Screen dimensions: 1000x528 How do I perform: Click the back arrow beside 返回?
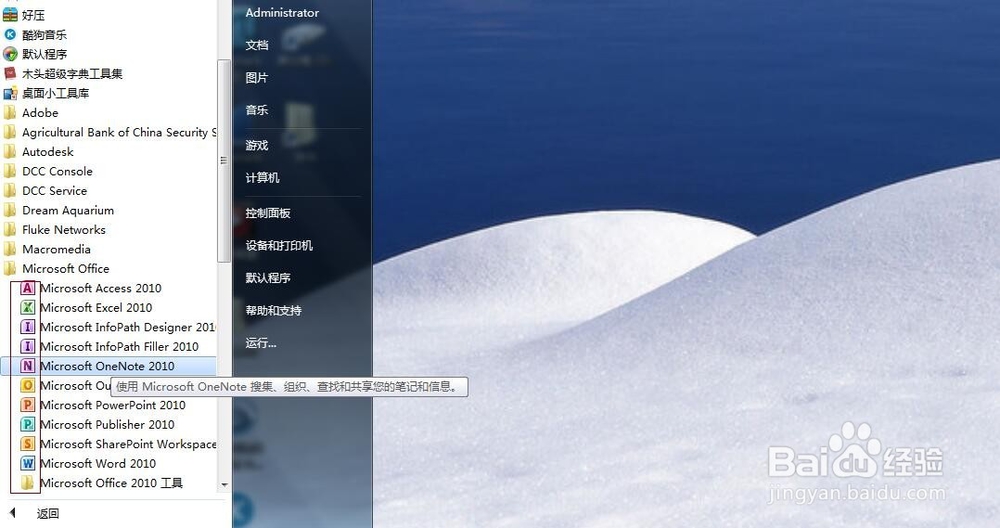[x=13, y=513]
